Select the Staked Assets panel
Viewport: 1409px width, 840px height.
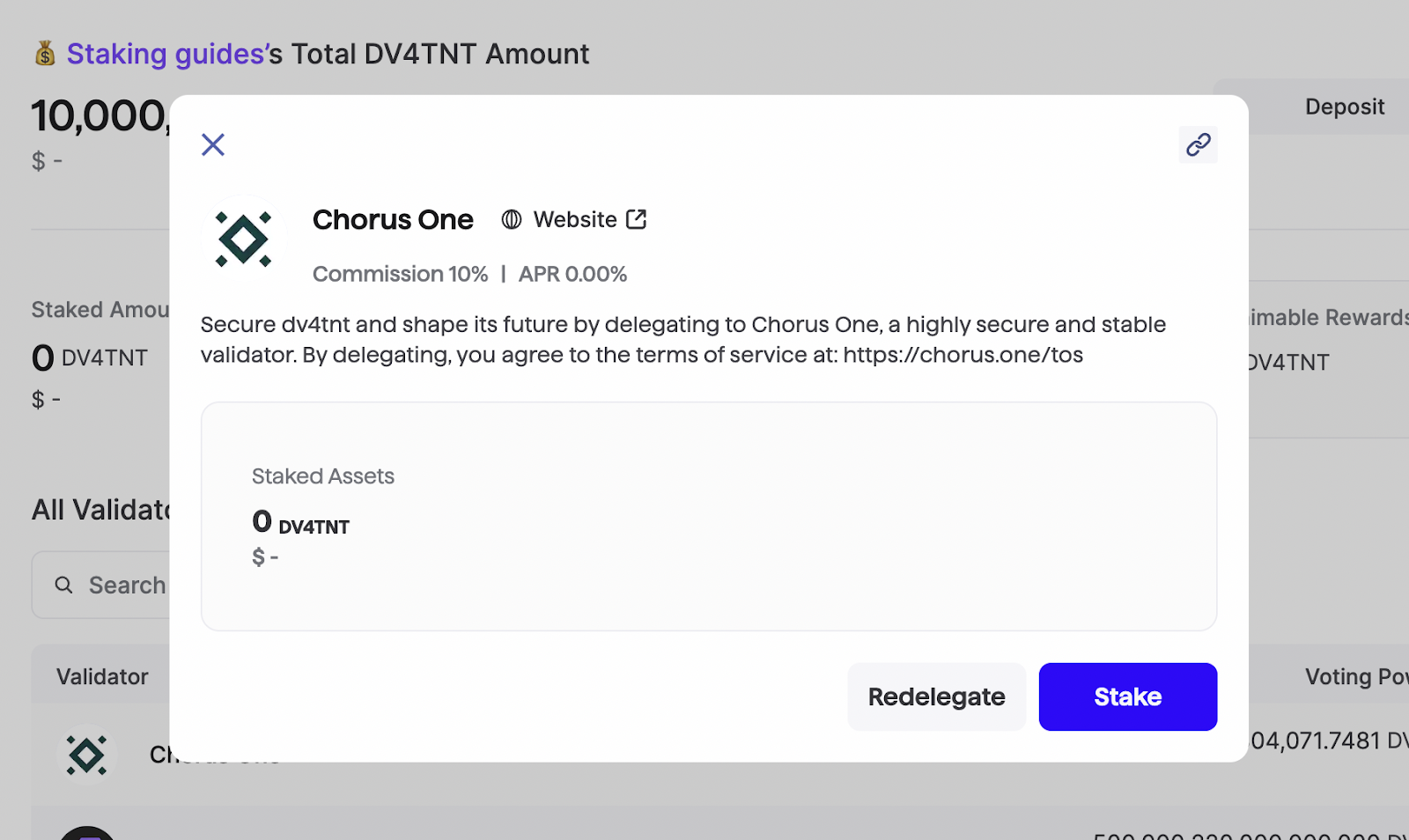[707, 515]
